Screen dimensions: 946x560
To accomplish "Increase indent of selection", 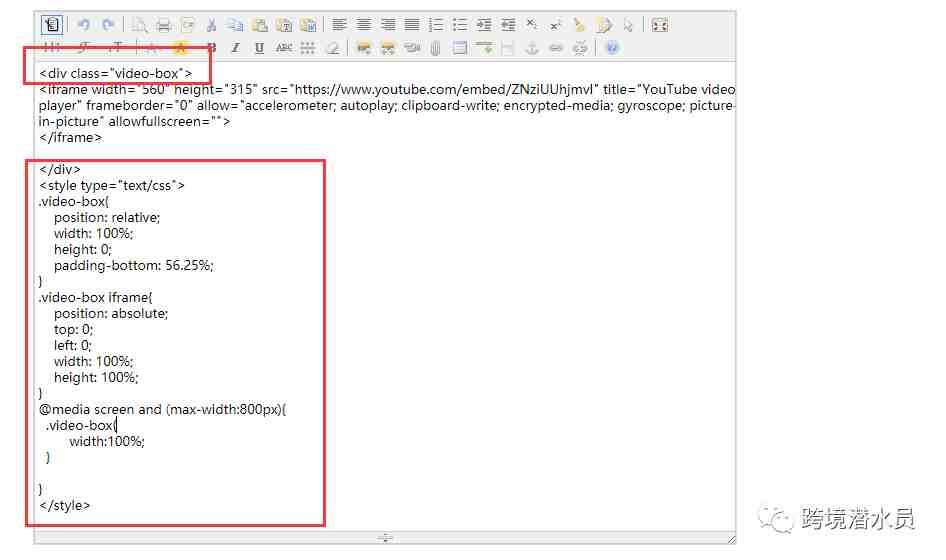I will [484, 25].
